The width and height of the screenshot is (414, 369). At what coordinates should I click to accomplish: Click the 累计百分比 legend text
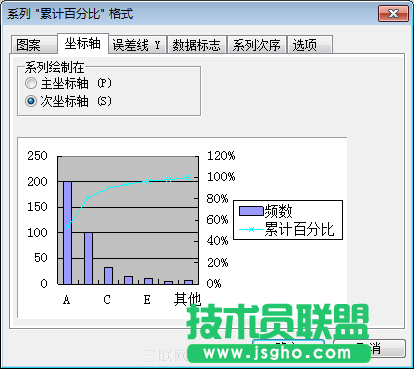tap(299, 229)
